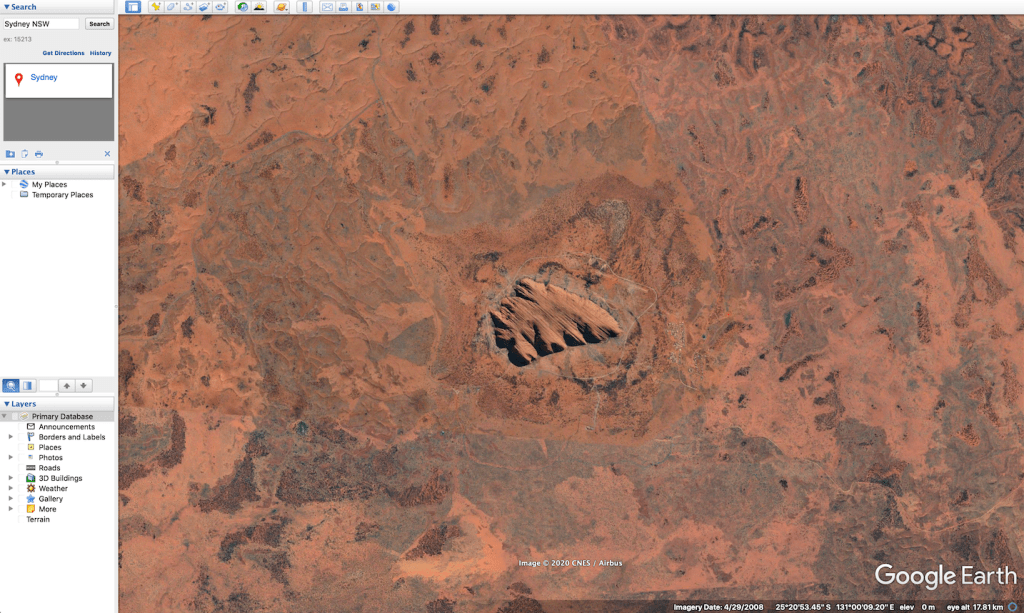Clear search results with the X

click(x=107, y=154)
